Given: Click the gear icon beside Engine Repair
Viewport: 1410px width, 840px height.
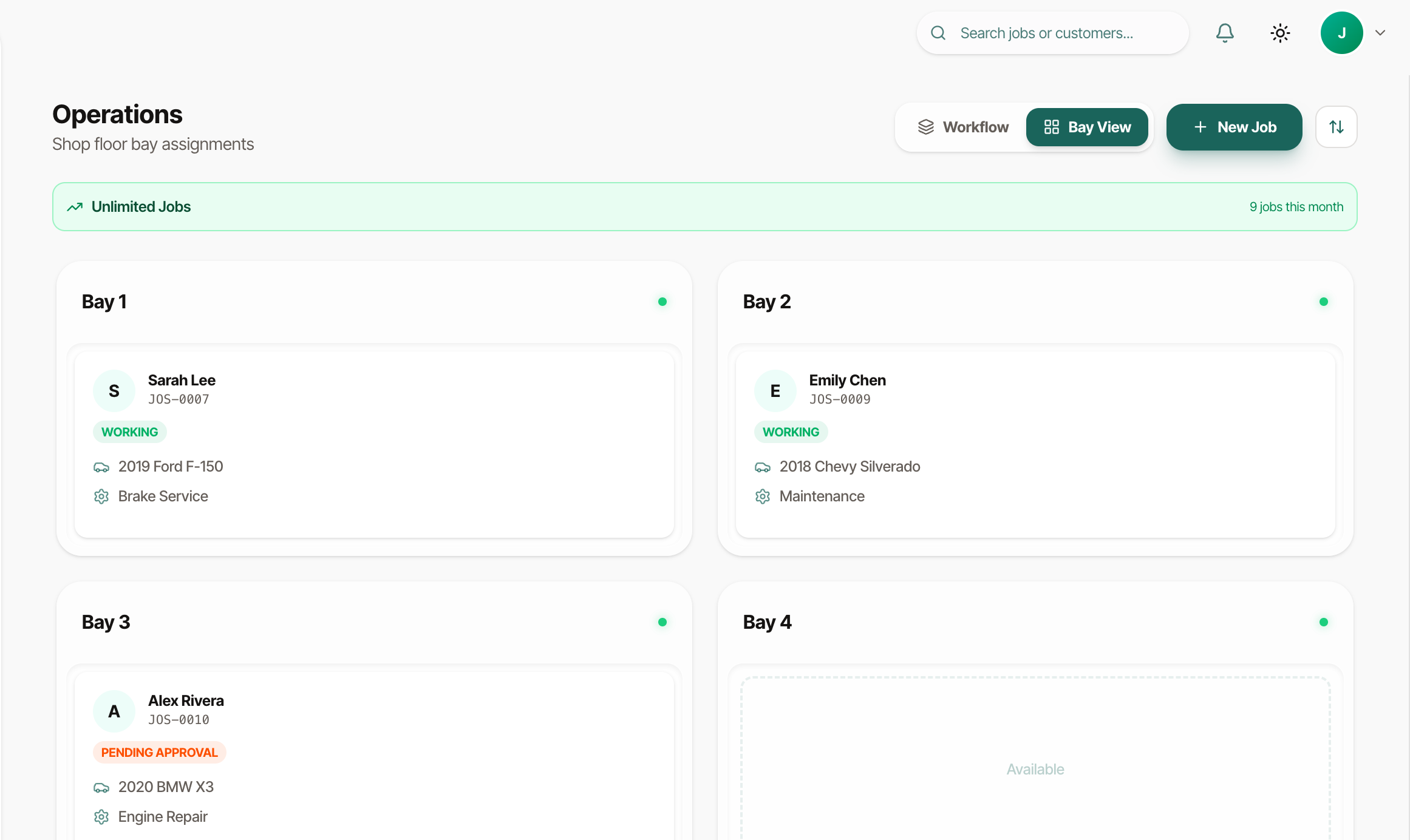Looking at the screenshot, I should 101,817.
